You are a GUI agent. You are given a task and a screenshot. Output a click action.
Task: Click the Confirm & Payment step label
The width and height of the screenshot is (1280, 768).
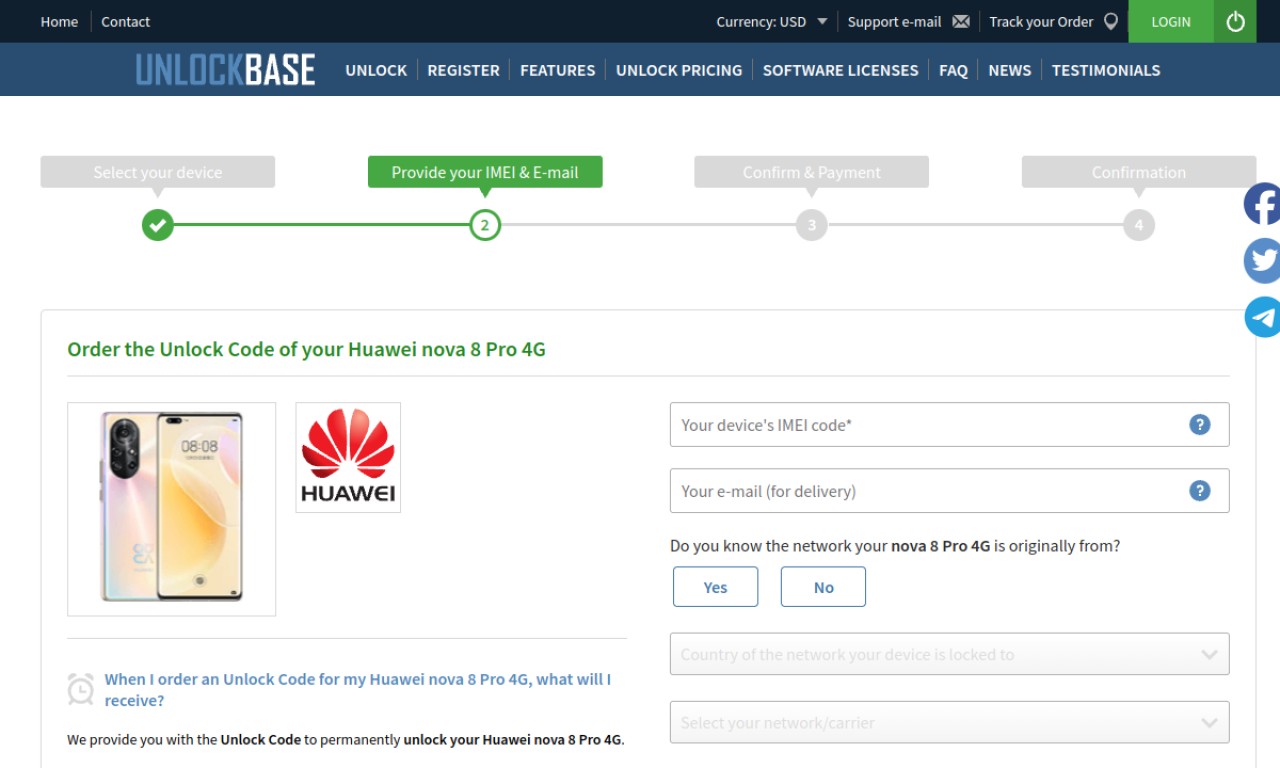click(x=812, y=172)
